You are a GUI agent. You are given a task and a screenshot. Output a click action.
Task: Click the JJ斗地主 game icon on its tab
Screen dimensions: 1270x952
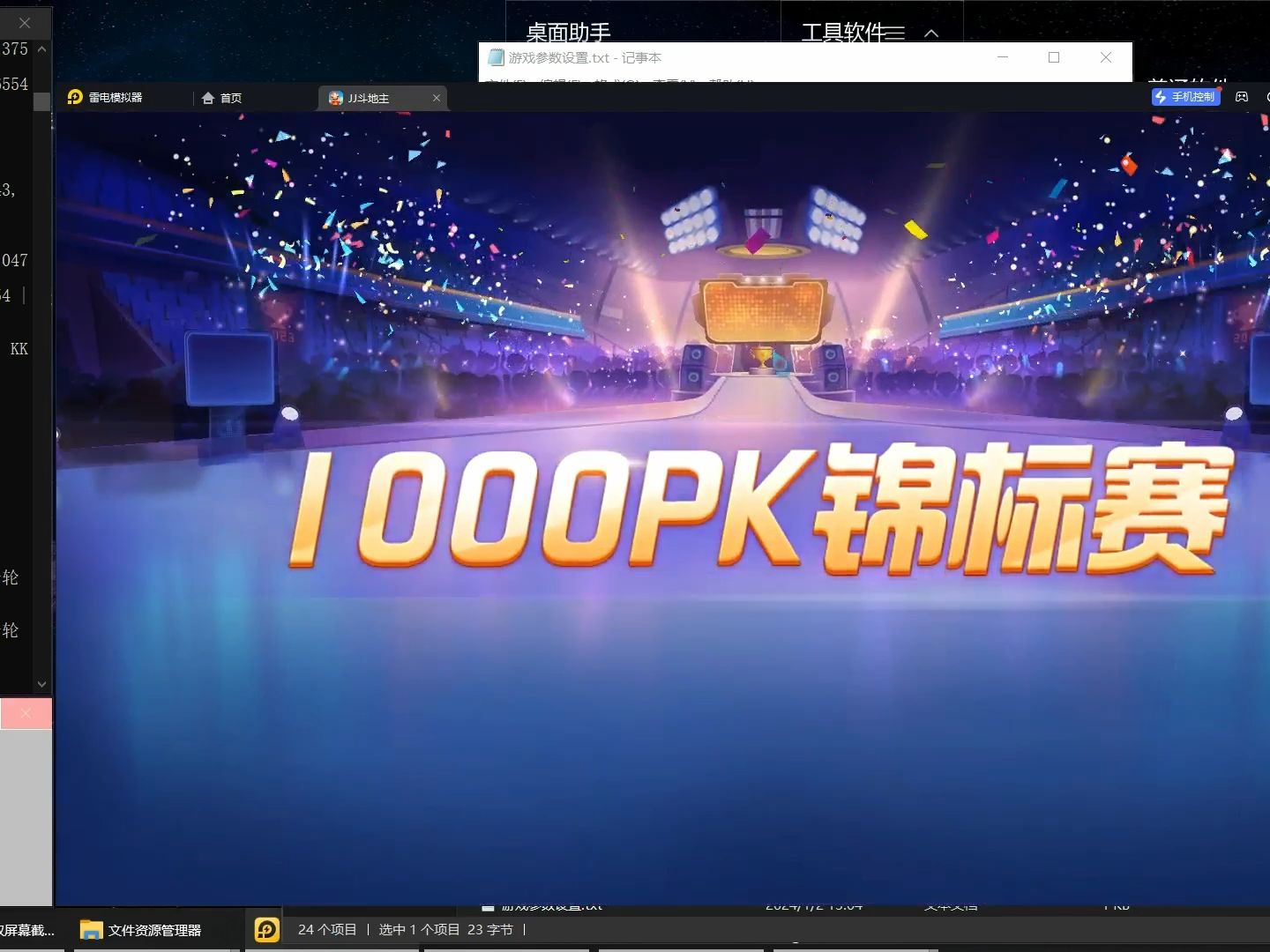pyautogui.click(x=336, y=98)
